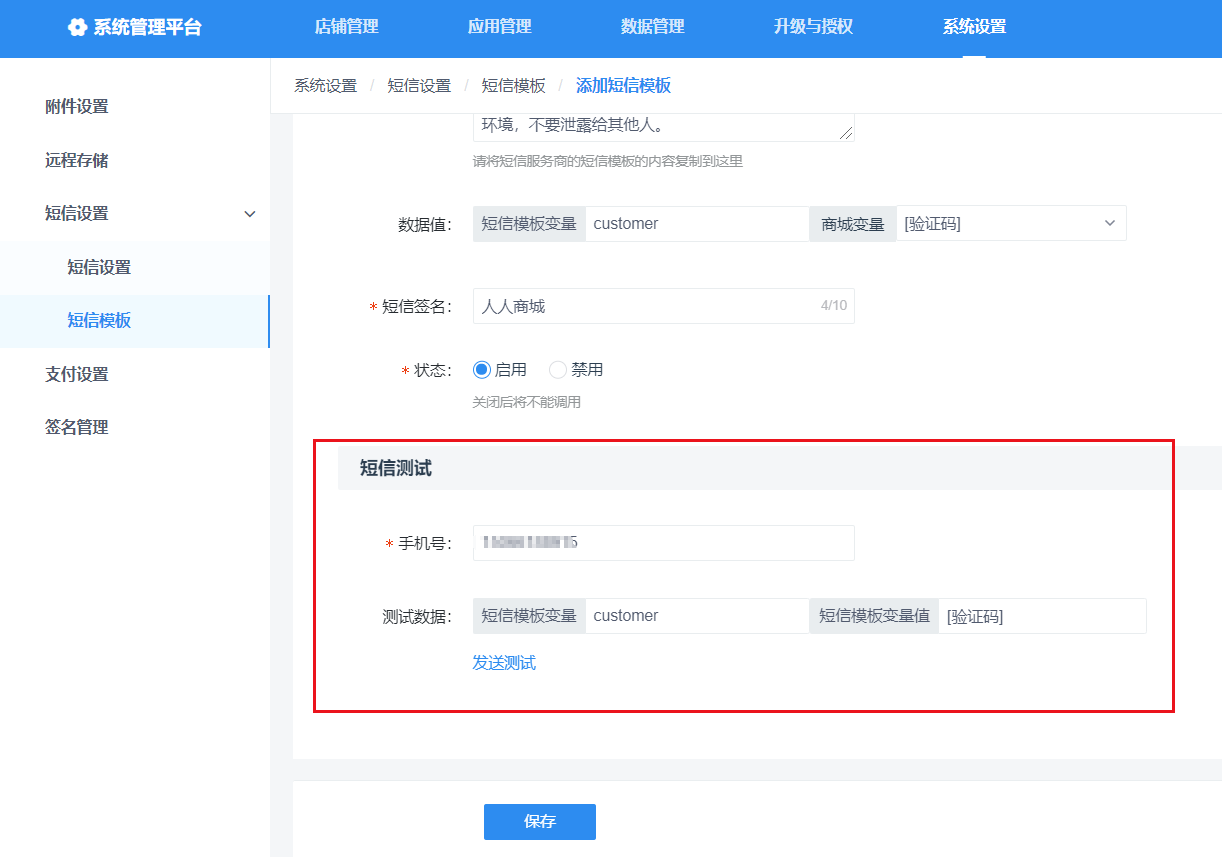The image size is (1222, 857).
Task: Open 升级与授权 in top navigation
Action: [x=813, y=27]
